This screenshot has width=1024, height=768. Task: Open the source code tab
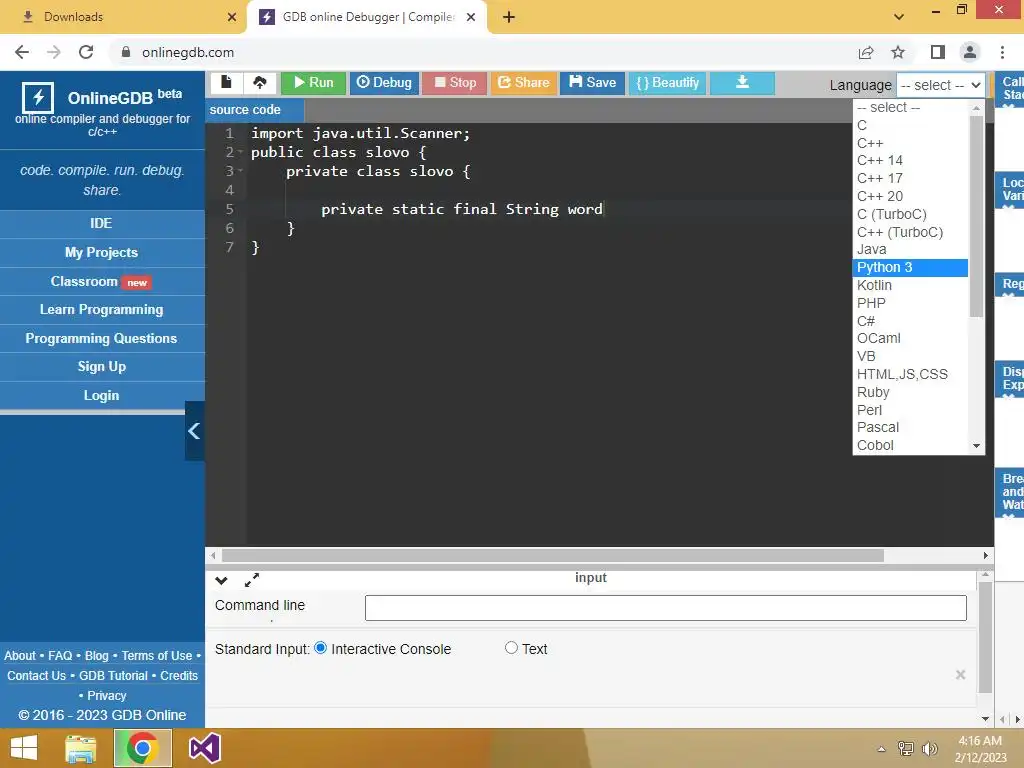click(254, 110)
